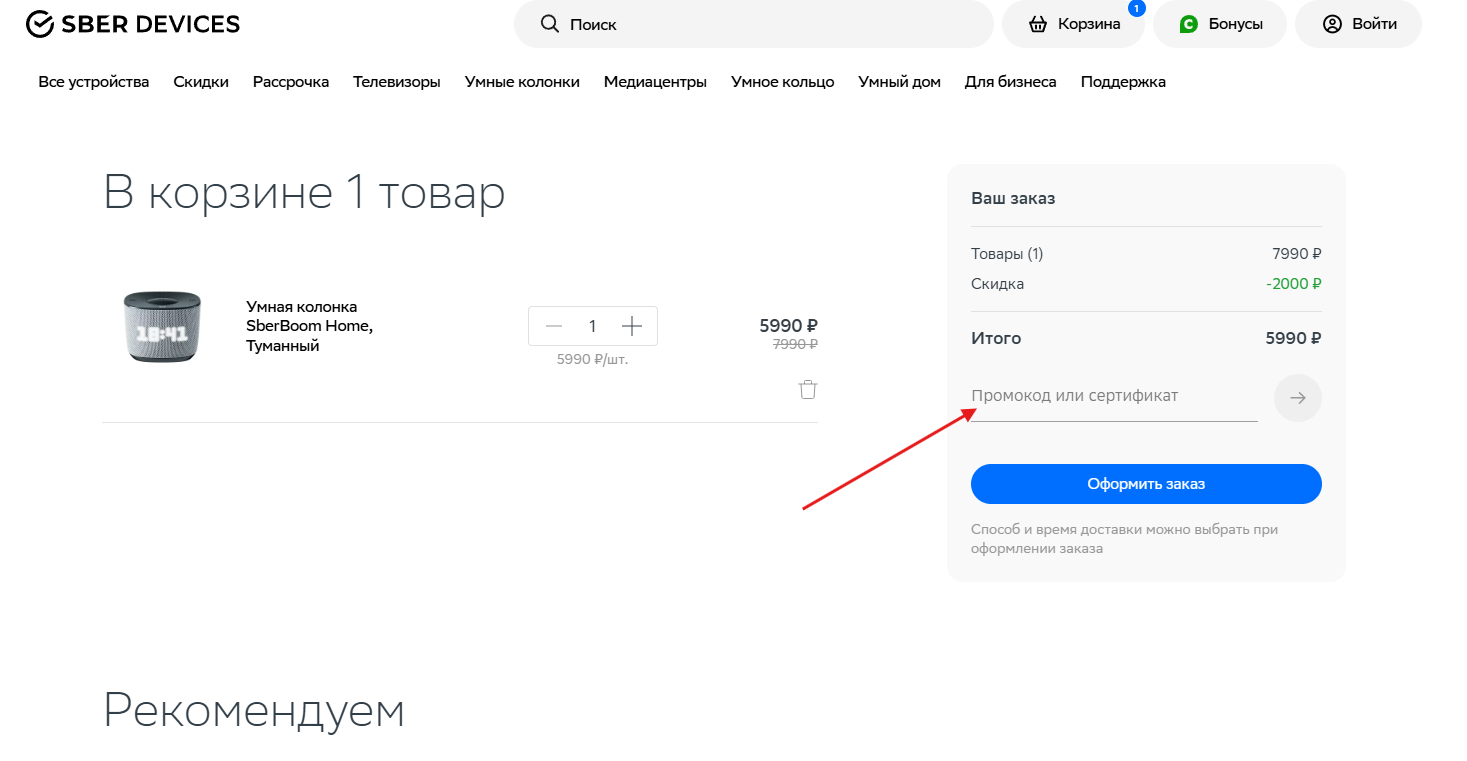
Task: Go to the Медиацентры section
Action: pyautogui.click(x=655, y=82)
